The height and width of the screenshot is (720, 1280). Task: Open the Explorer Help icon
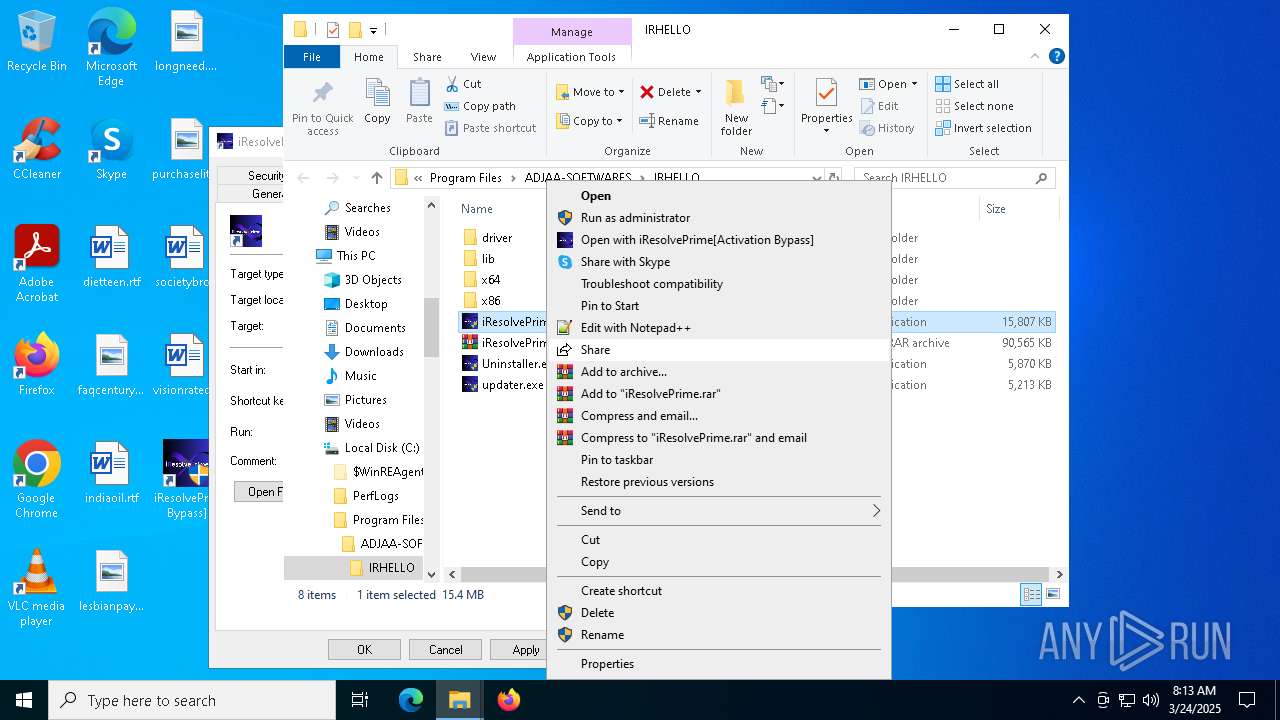[x=1057, y=57]
